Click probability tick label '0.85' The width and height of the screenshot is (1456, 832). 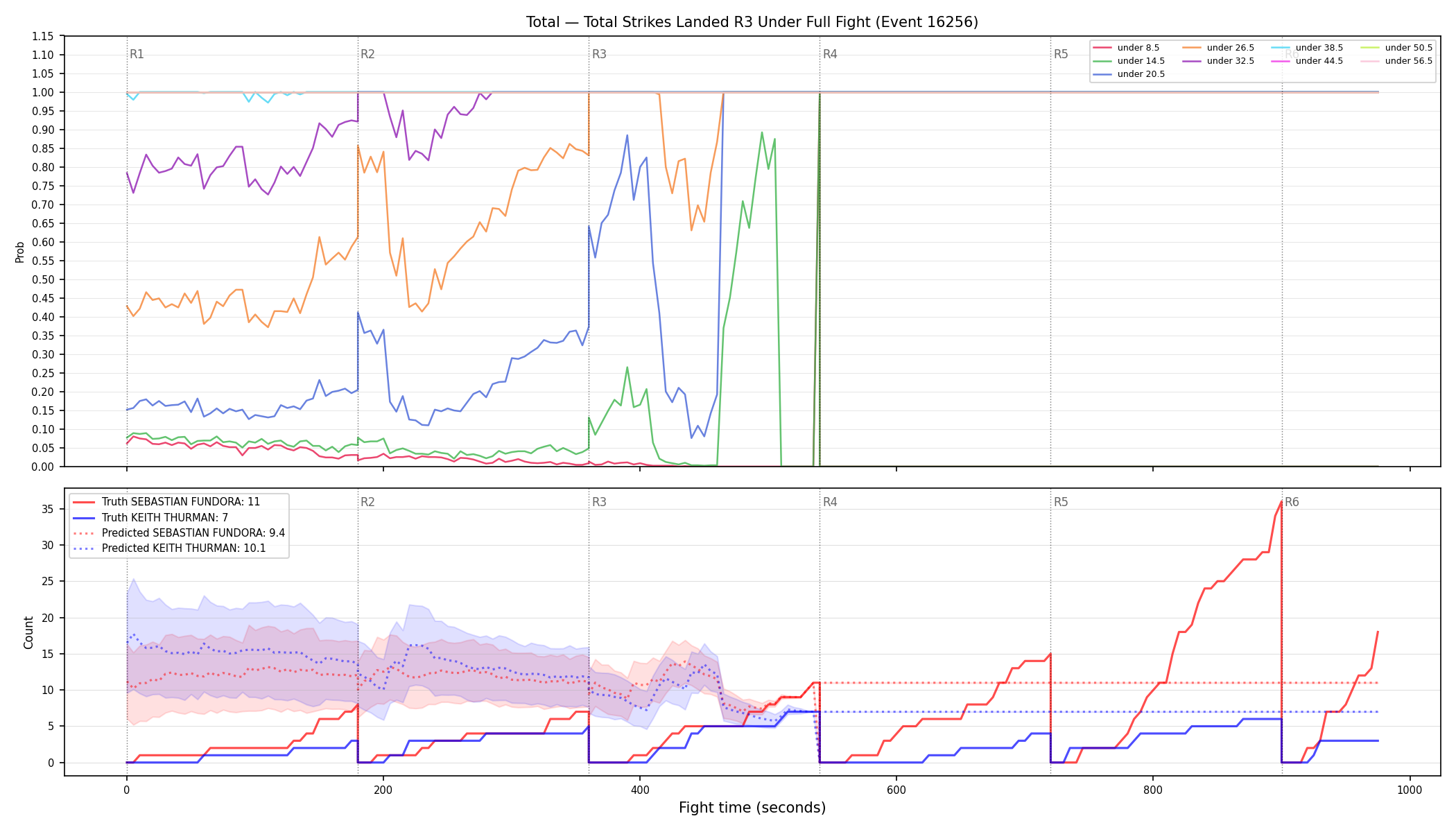pos(43,148)
